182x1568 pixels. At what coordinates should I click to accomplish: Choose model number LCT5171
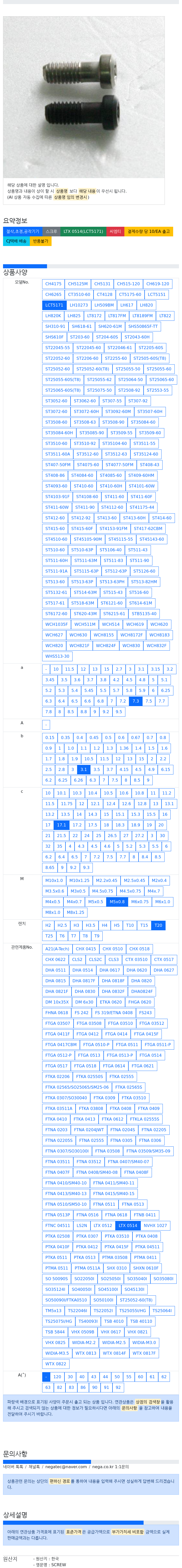pyautogui.click(x=54, y=305)
